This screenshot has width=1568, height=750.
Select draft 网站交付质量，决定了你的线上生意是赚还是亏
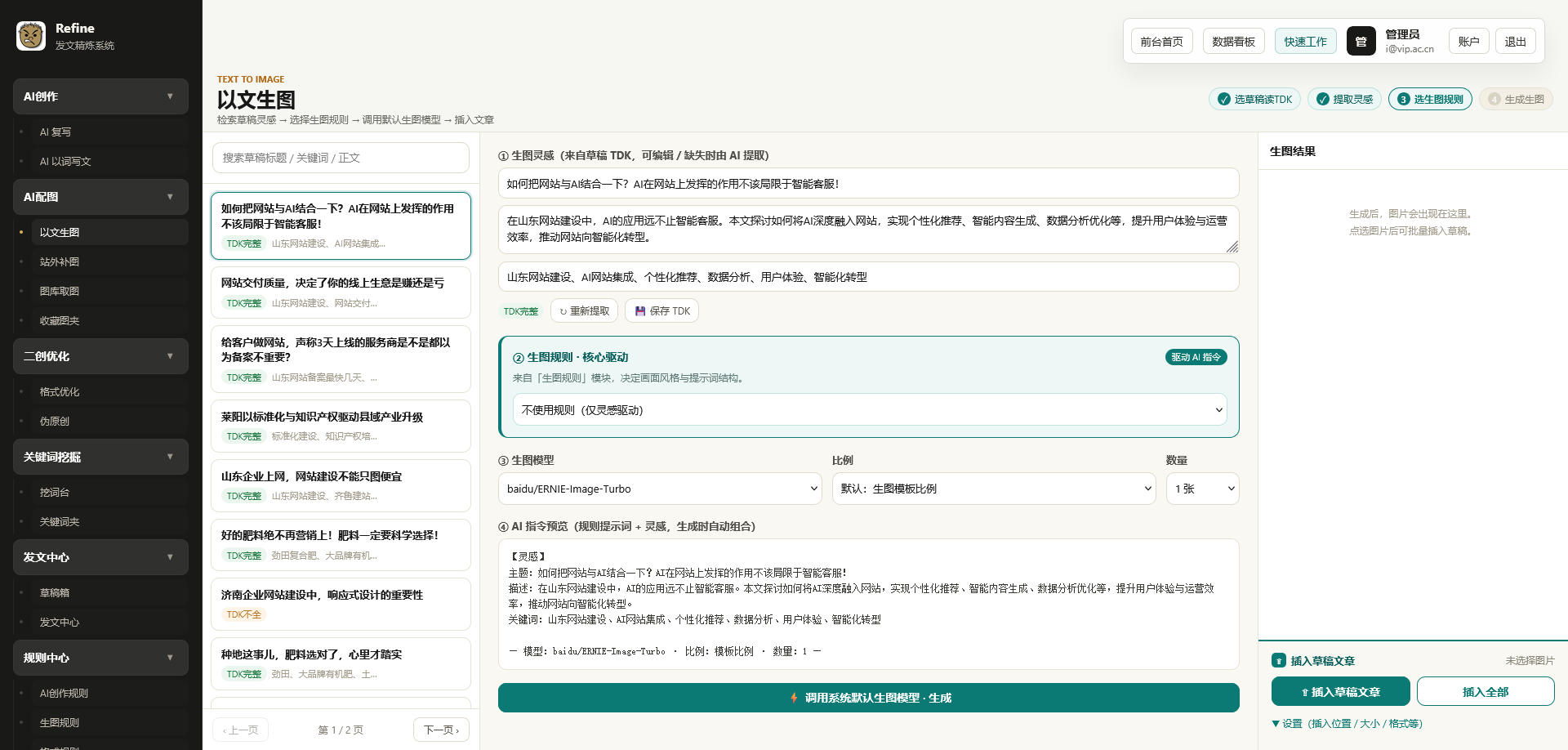pyautogui.click(x=341, y=292)
